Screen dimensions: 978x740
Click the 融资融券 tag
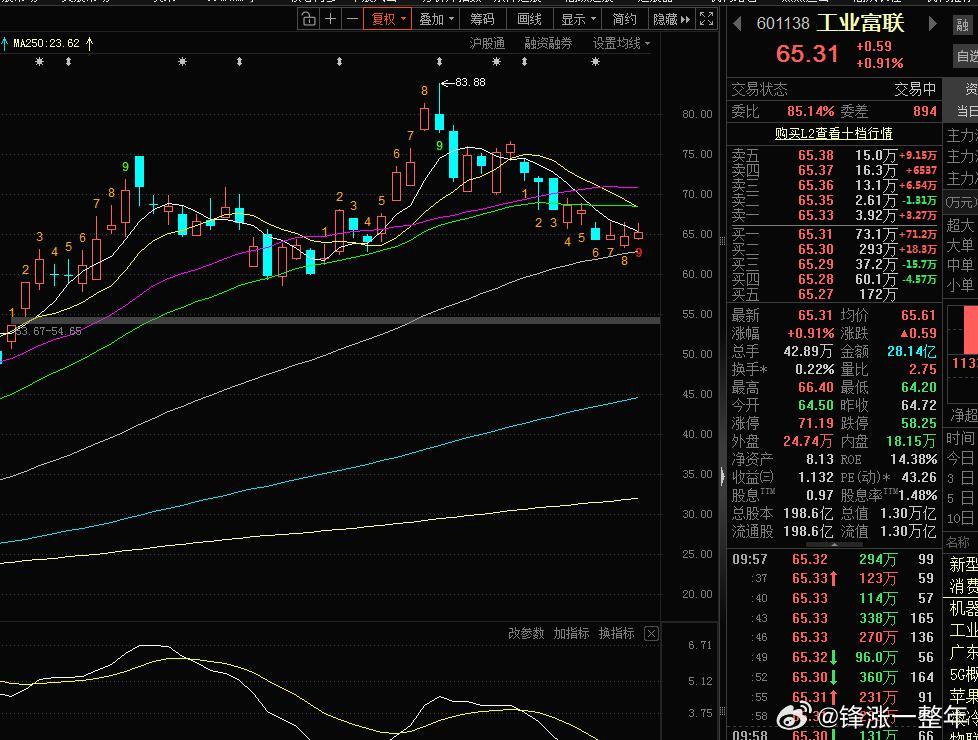point(548,44)
